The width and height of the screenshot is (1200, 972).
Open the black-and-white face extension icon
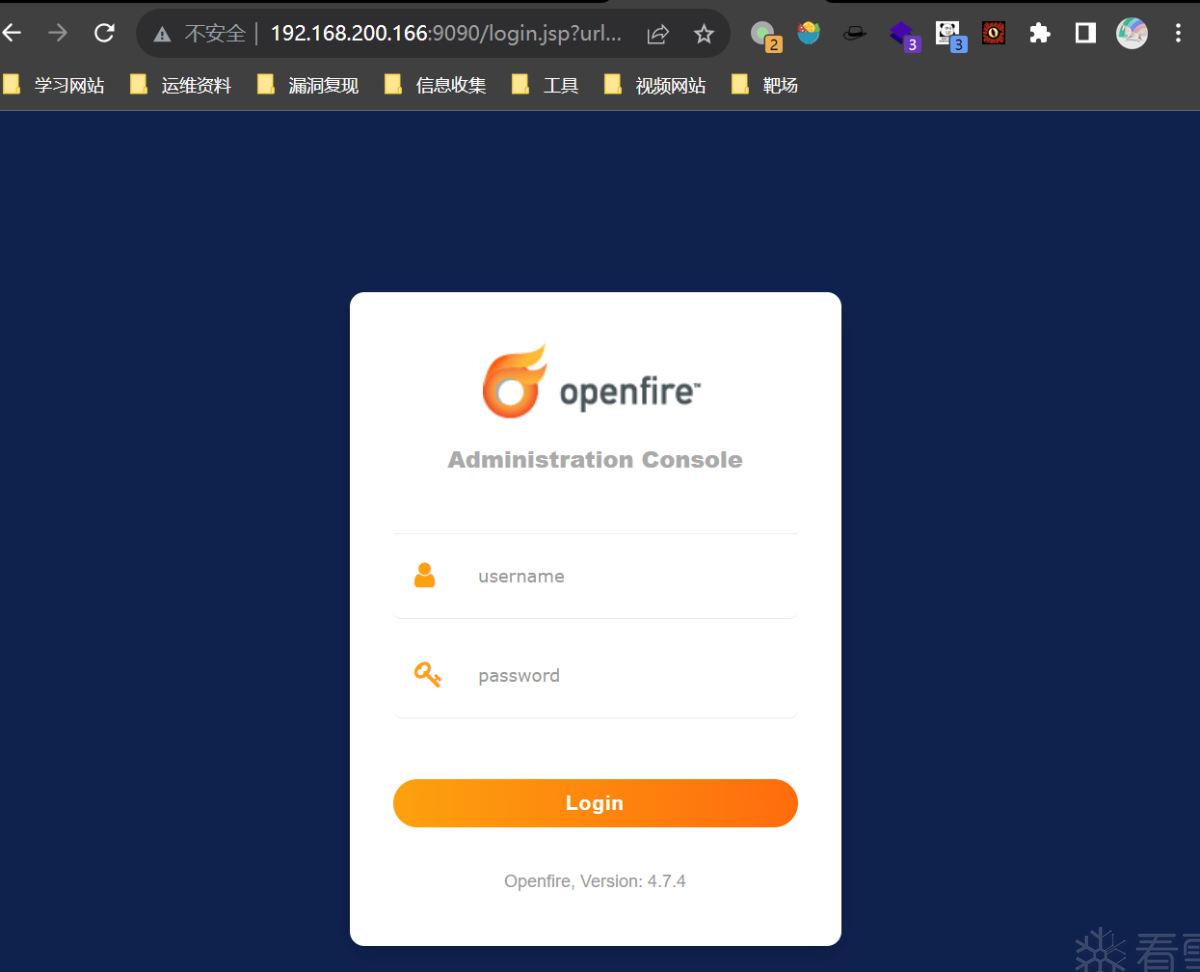pos(950,35)
